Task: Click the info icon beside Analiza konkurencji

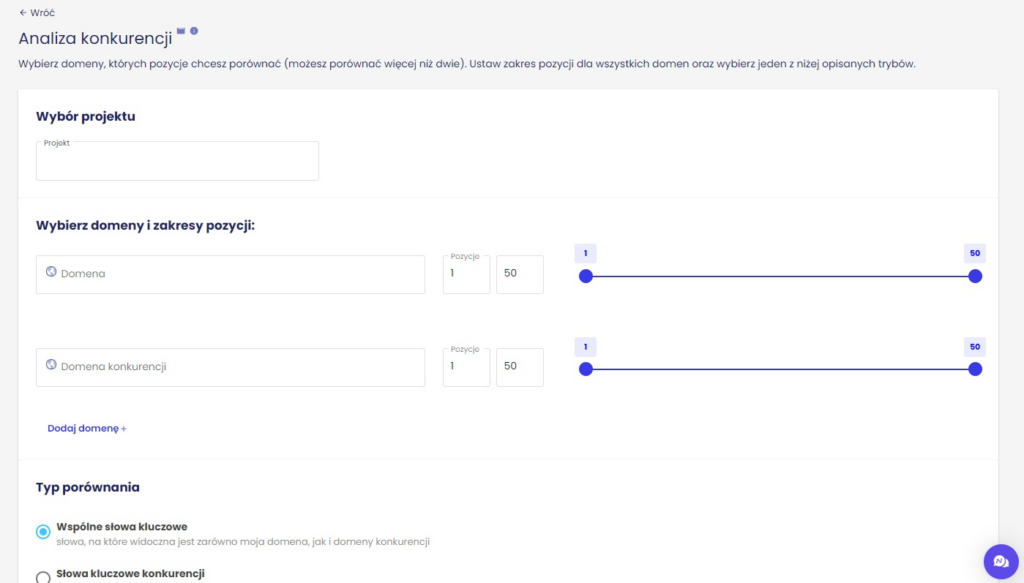Action: coord(194,31)
